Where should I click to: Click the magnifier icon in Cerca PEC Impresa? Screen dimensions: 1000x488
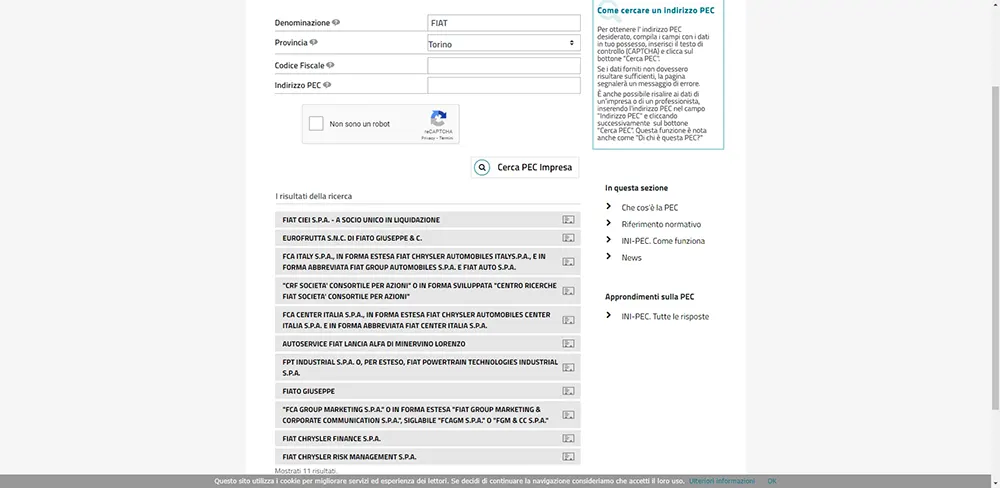tap(482, 168)
